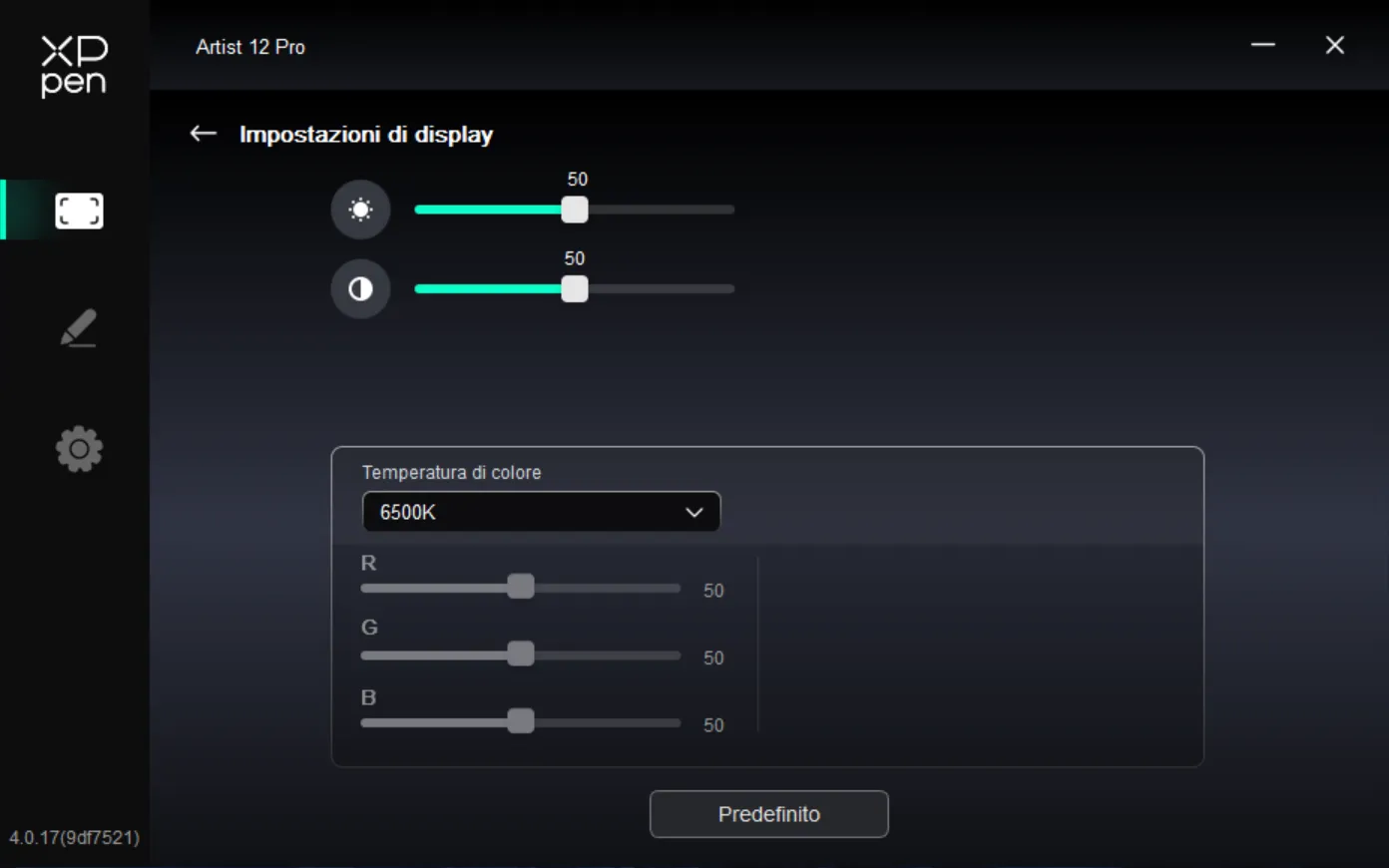Click the XP-Pen logo

[x=74, y=66]
